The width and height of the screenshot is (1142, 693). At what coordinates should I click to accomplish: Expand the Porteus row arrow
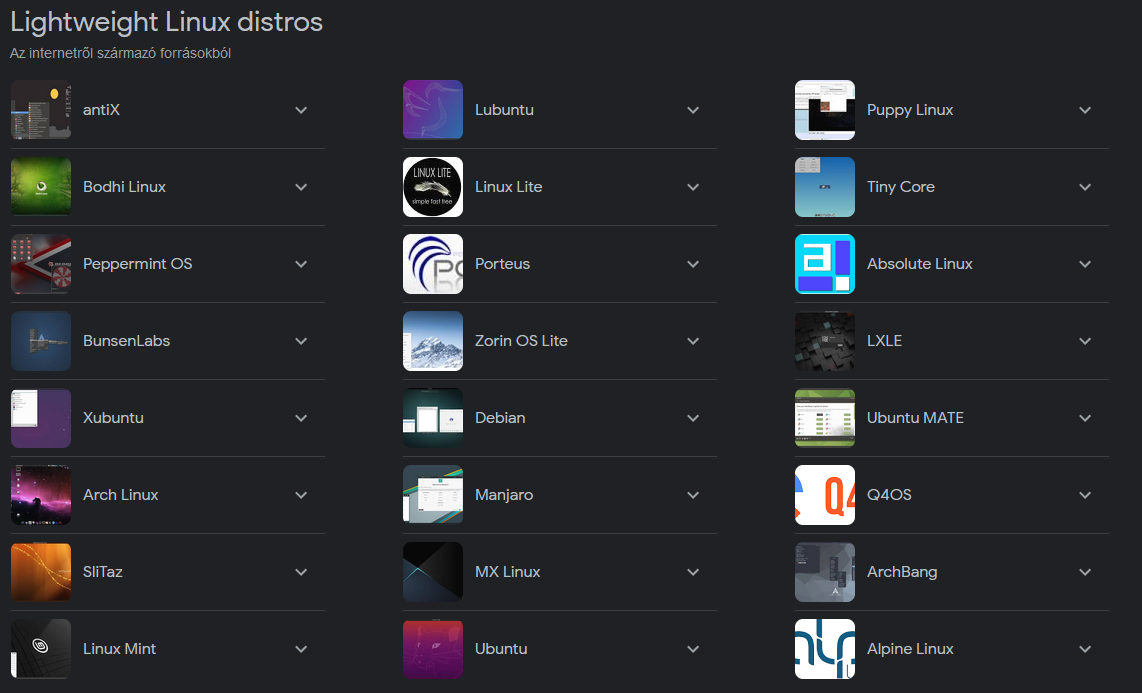[x=693, y=264]
